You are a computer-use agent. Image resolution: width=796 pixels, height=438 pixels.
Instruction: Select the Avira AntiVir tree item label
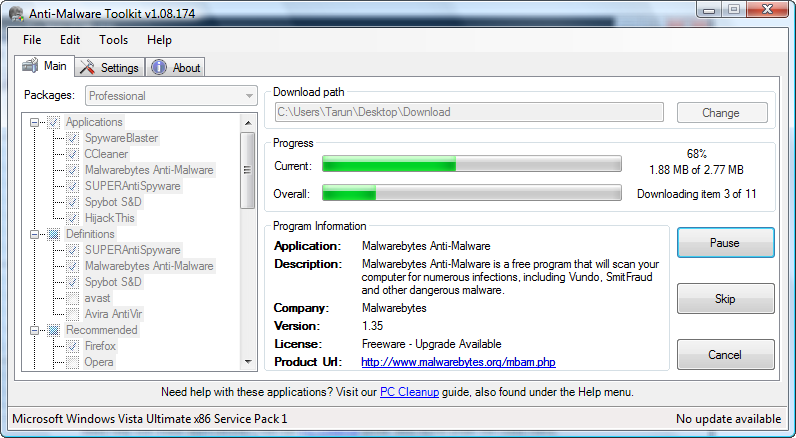point(113,314)
